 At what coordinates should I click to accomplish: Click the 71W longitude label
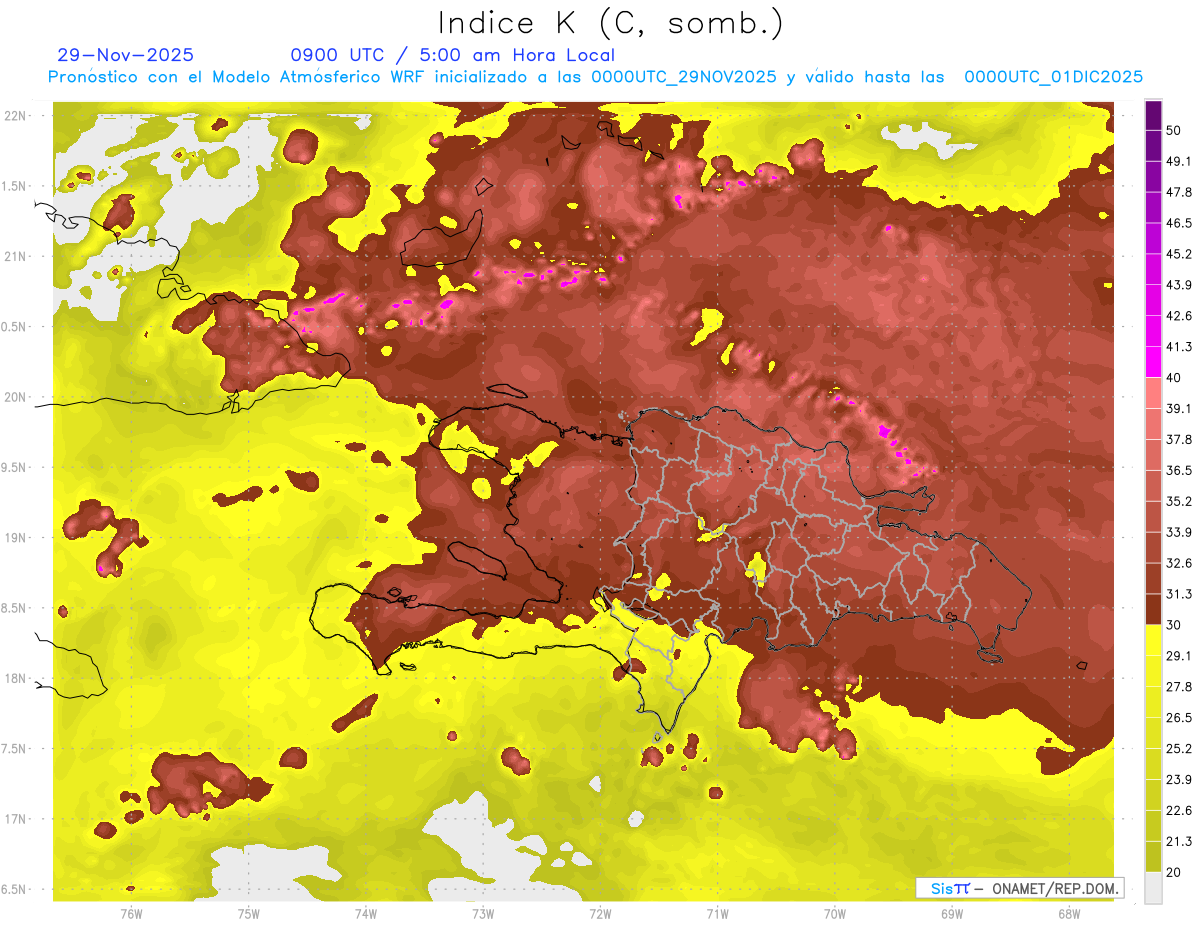coord(717,913)
